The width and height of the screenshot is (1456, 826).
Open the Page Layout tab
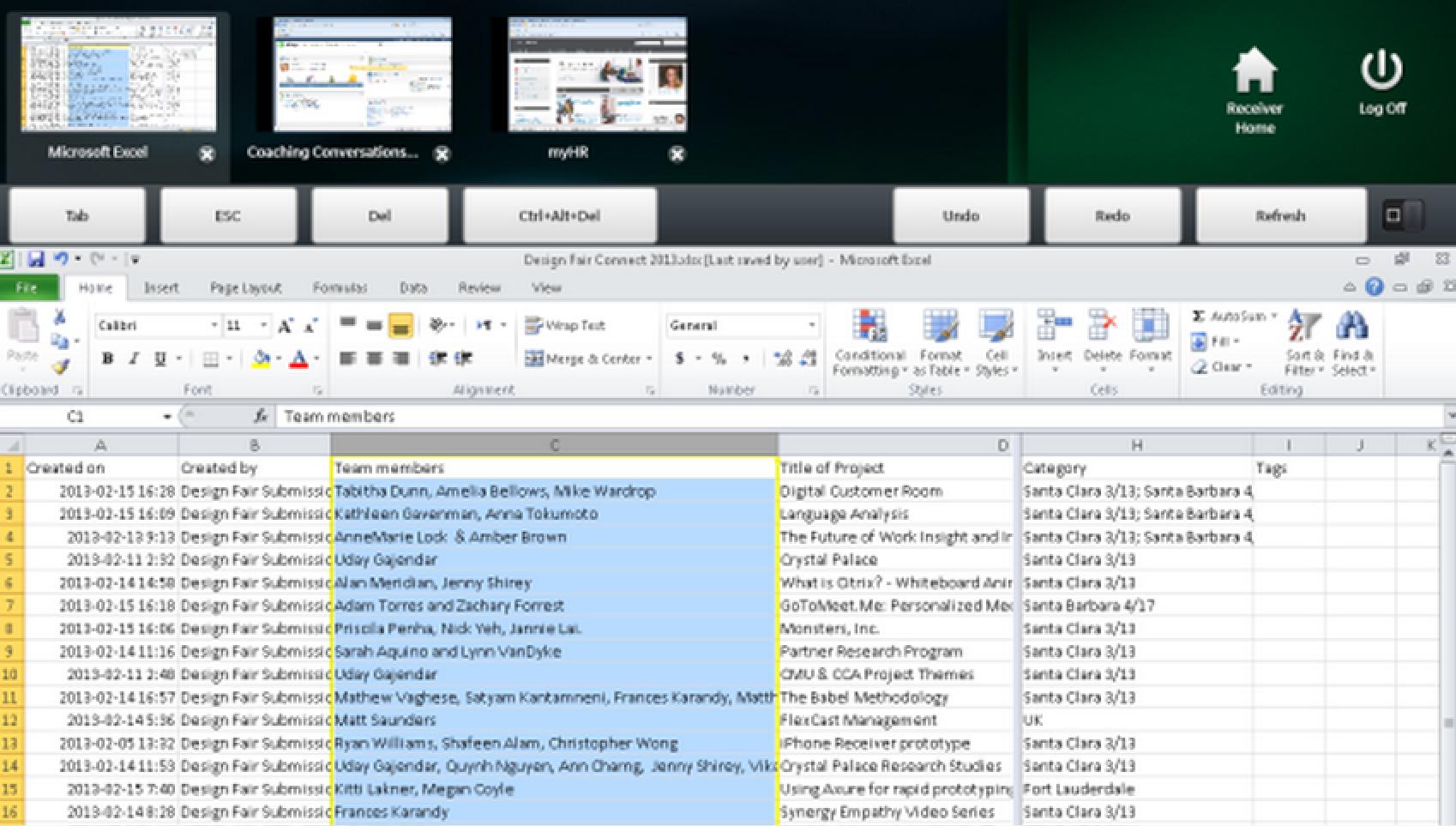(x=245, y=287)
